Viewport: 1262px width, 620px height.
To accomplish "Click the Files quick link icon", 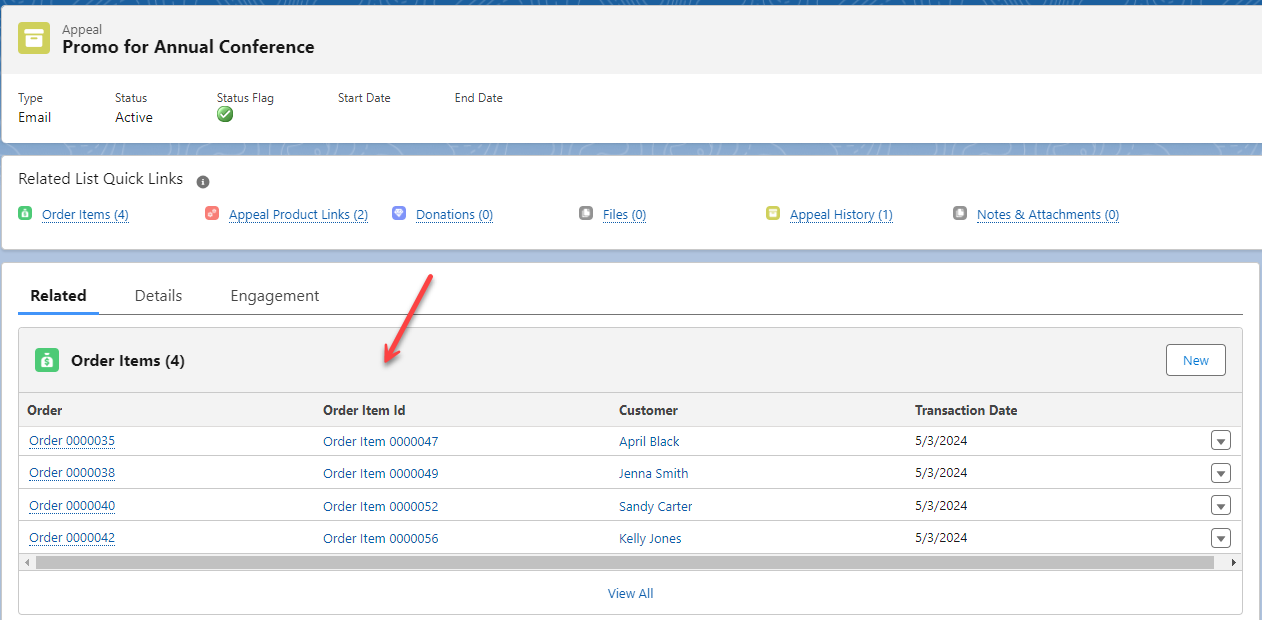I will point(586,213).
